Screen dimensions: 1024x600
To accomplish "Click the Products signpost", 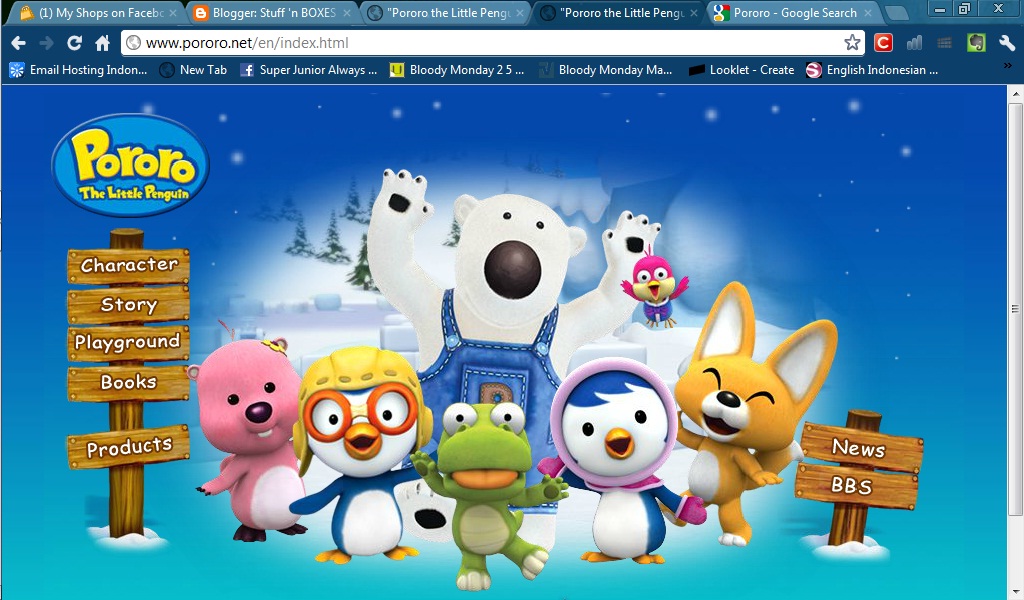I will pyautogui.click(x=126, y=447).
